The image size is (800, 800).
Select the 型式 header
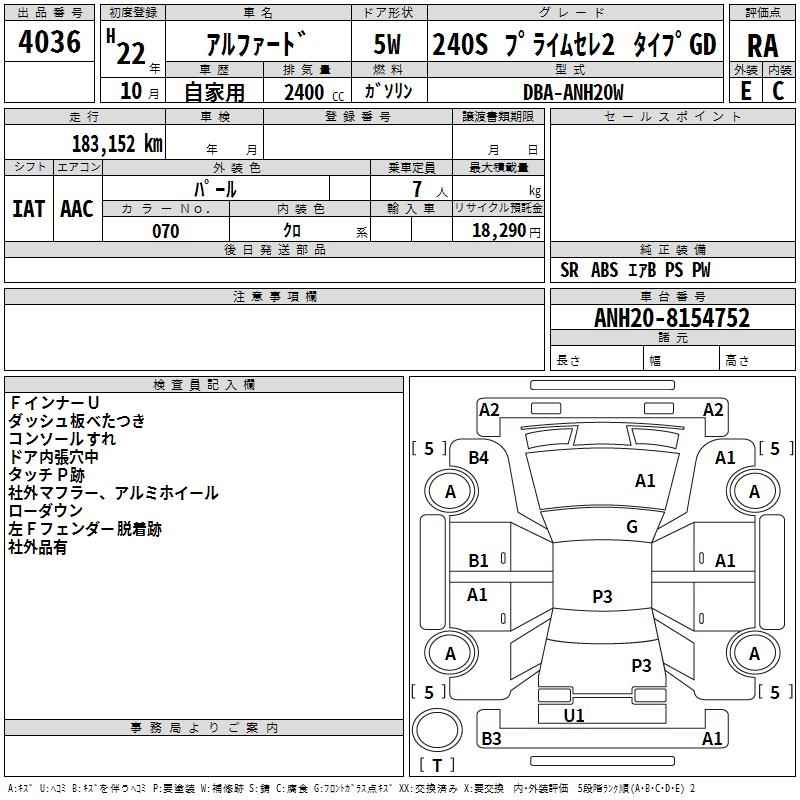575,69
